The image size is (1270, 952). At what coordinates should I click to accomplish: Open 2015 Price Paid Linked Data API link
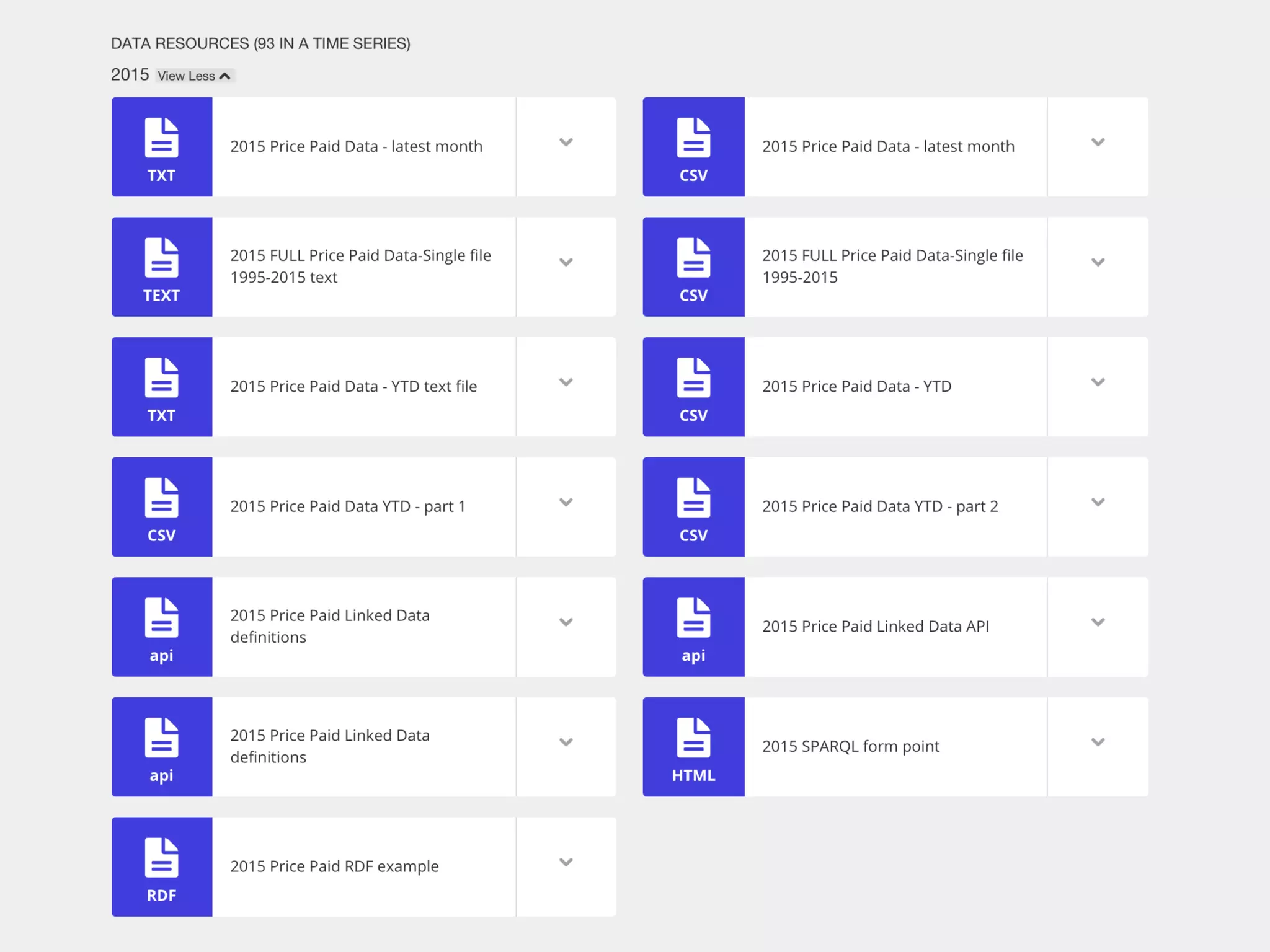point(875,626)
